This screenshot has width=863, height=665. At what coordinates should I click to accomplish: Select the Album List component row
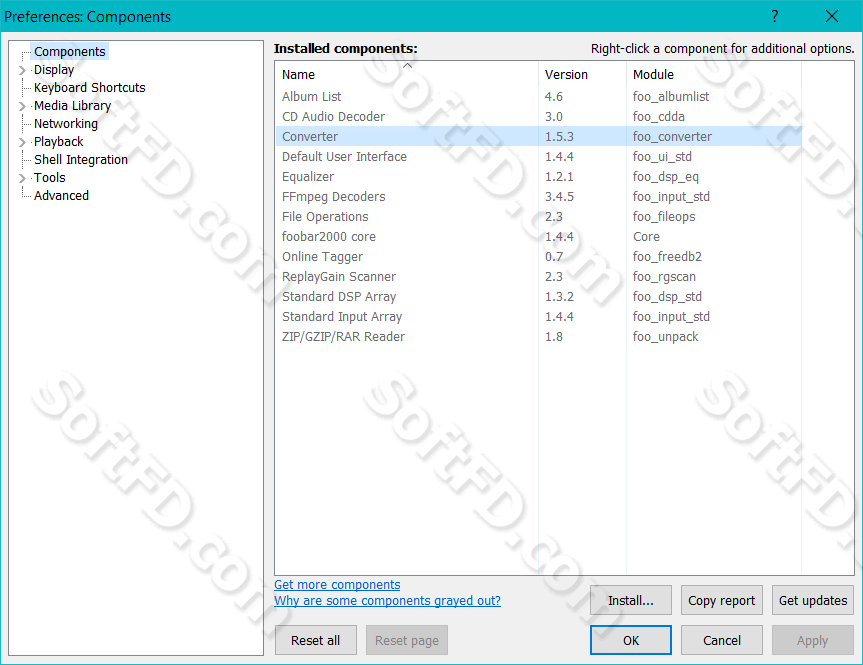pos(538,96)
